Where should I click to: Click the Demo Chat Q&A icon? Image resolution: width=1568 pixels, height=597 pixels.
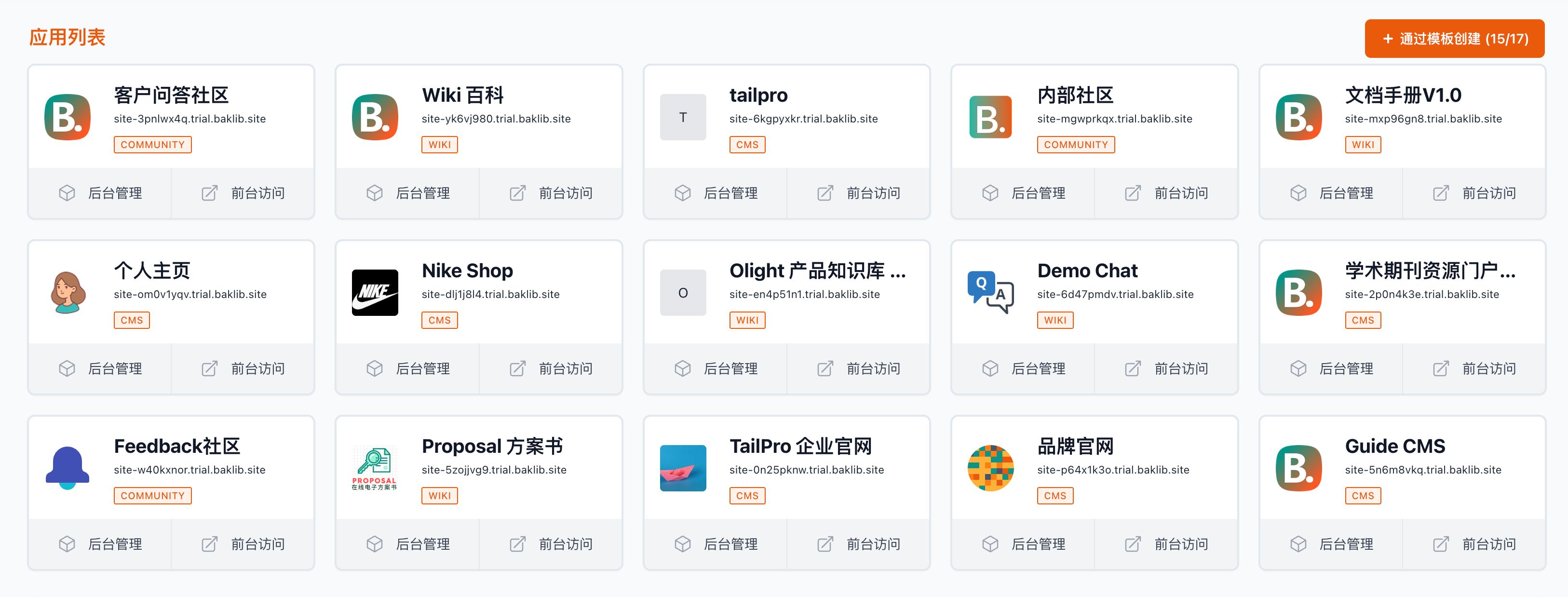click(990, 293)
